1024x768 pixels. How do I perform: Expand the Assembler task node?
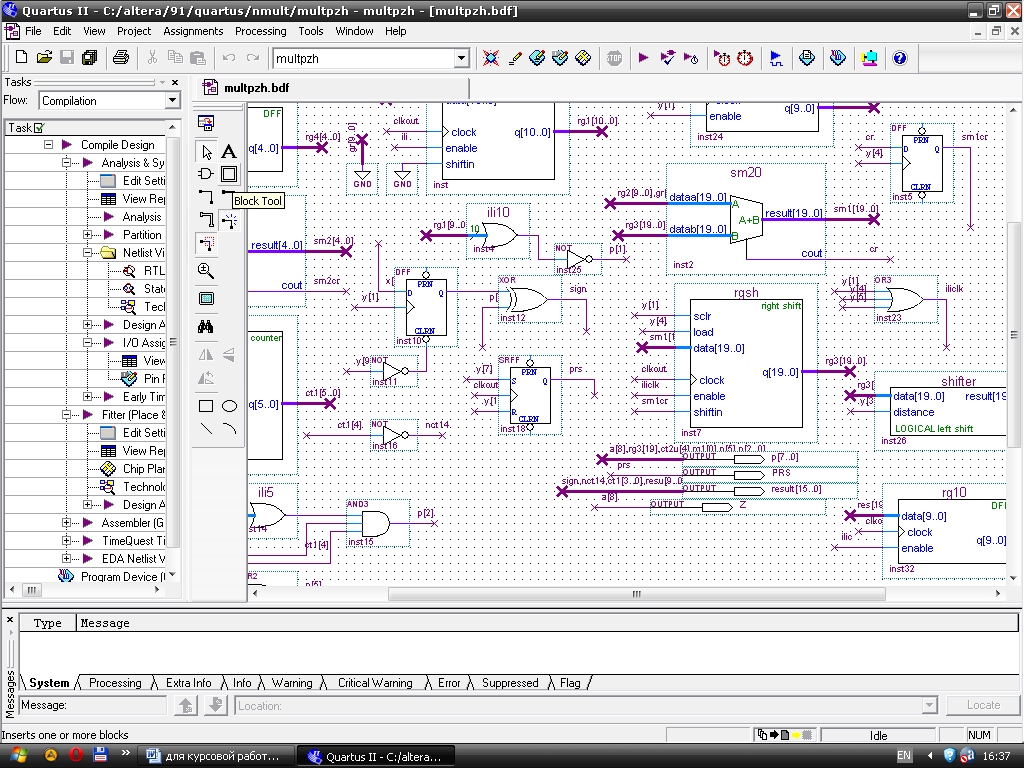pos(67,522)
